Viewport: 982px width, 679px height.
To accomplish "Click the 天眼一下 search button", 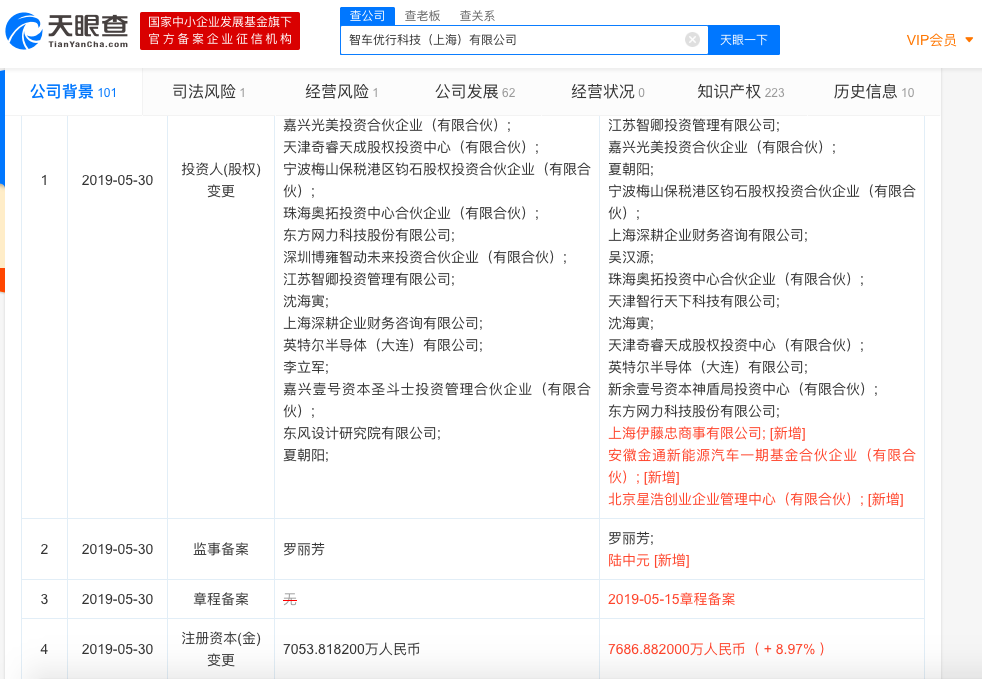I will pyautogui.click(x=744, y=40).
